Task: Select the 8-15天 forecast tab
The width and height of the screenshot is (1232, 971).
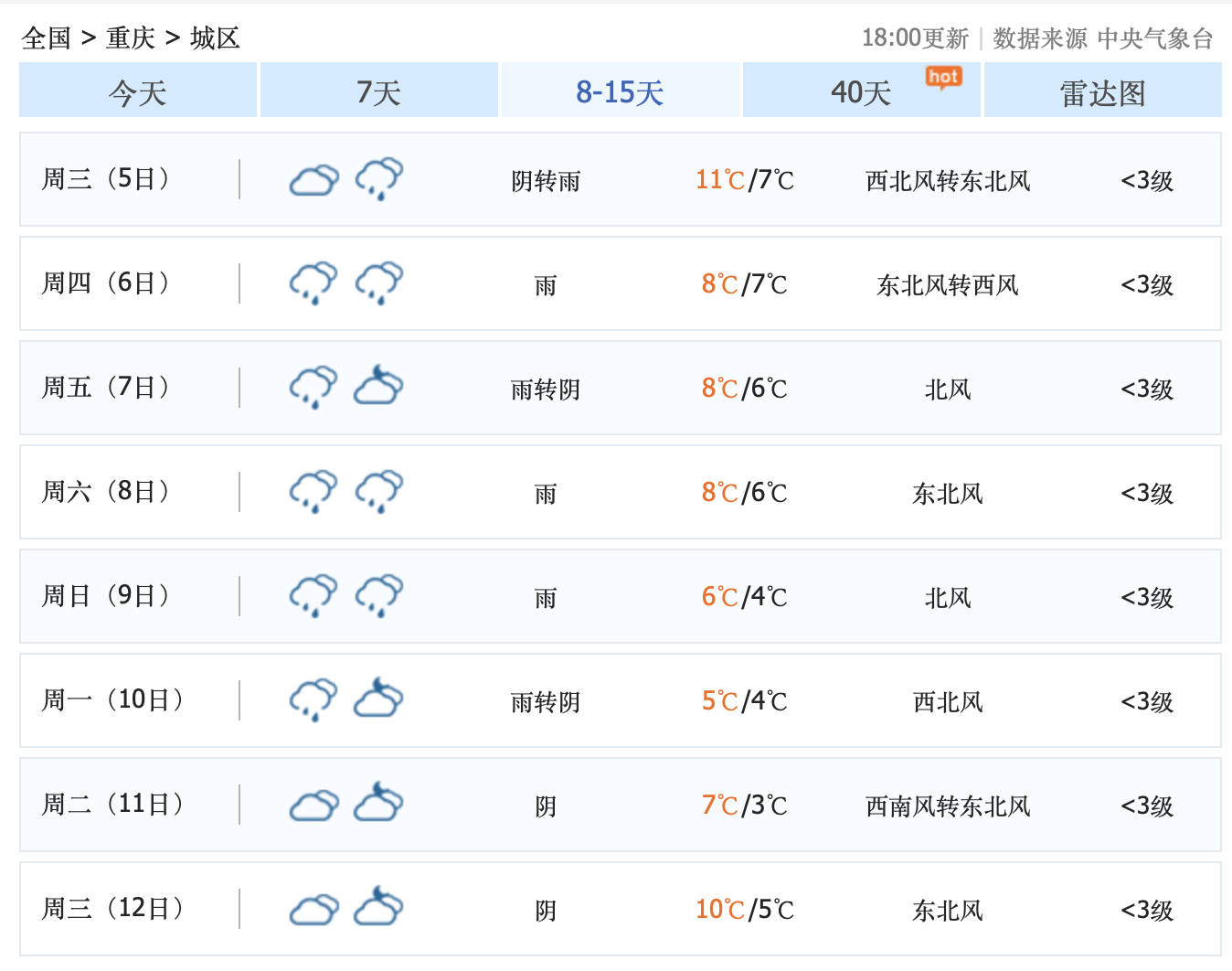Action: [x=620, y=90]
